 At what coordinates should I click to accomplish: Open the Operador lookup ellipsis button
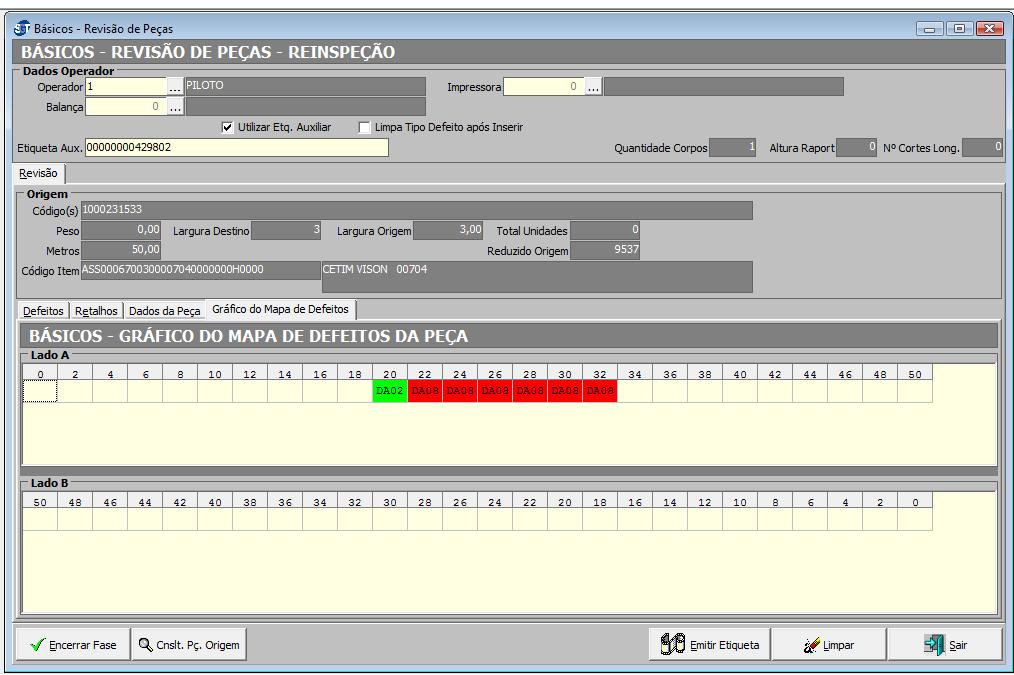tap(175, 87)
